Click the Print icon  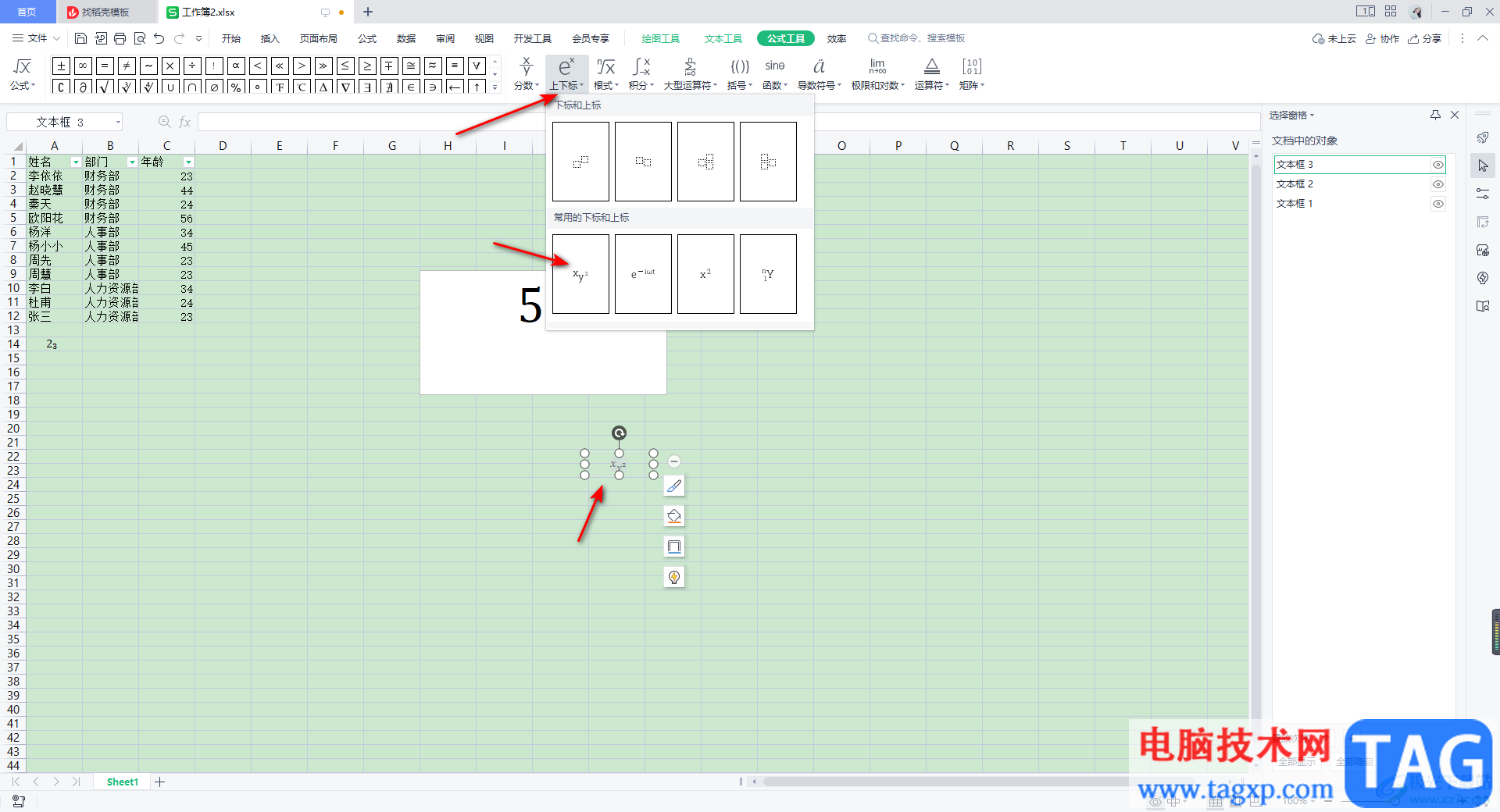pyautogui.click(x=120, y=38)
